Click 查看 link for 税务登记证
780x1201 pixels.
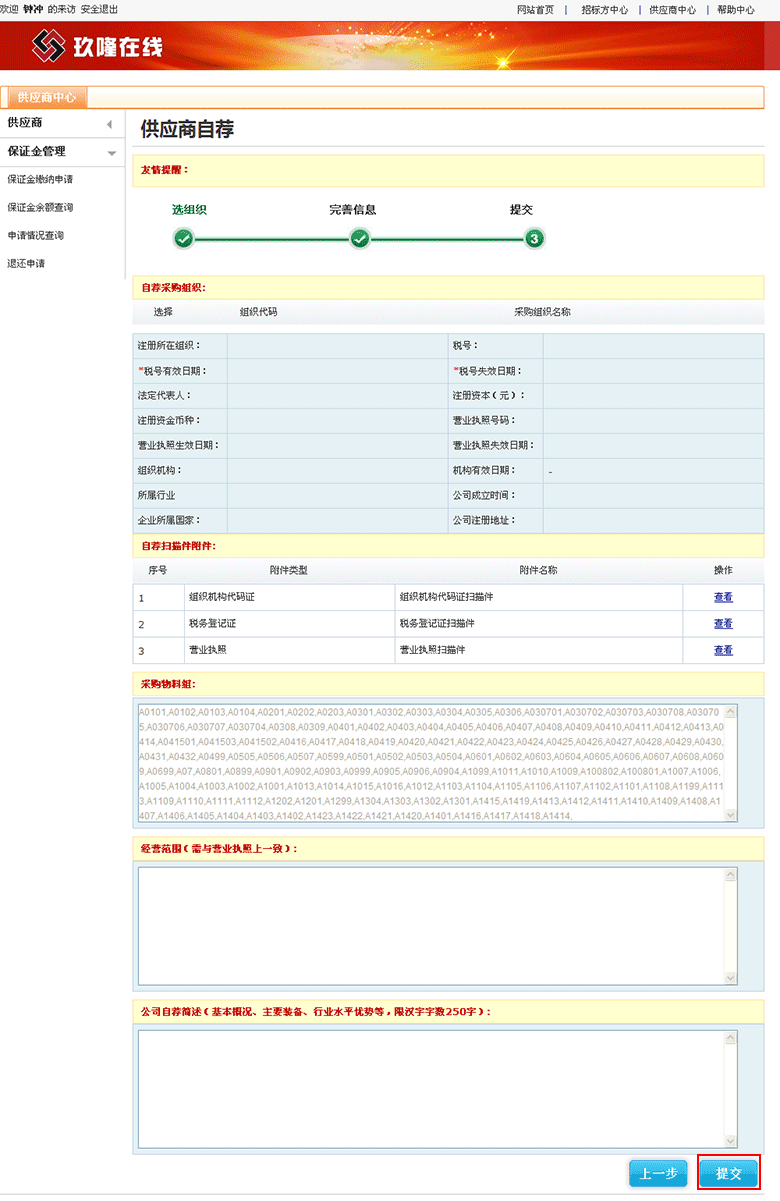coord(723,624)
